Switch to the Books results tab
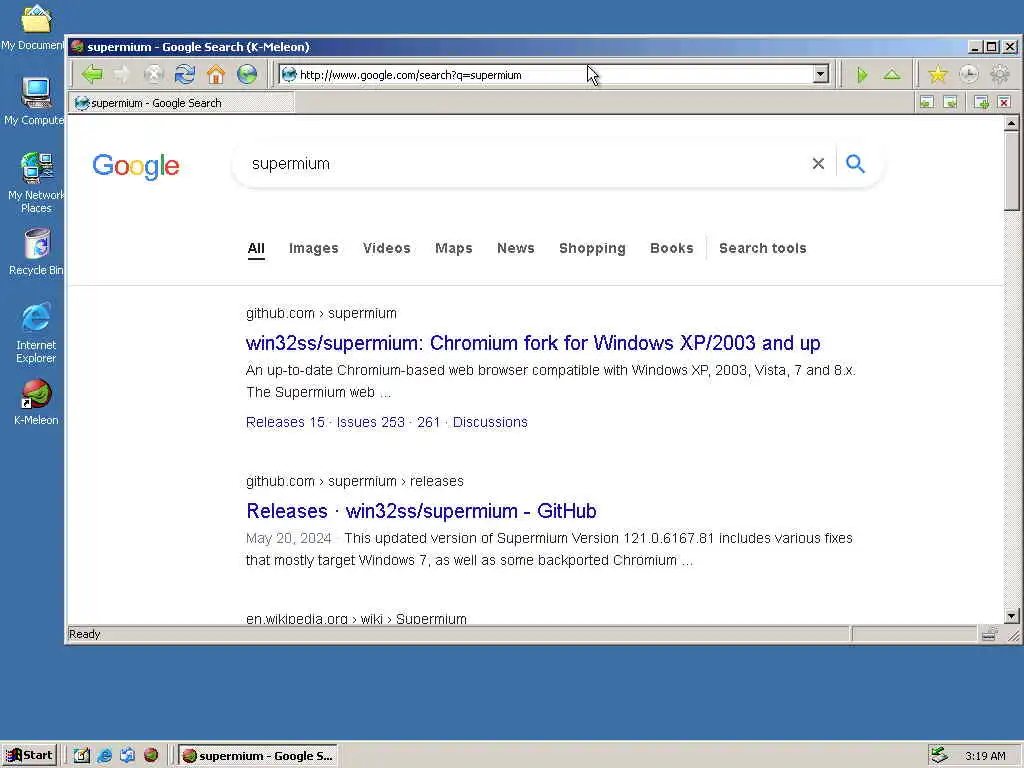1024x768 pixels. [672, 248]
